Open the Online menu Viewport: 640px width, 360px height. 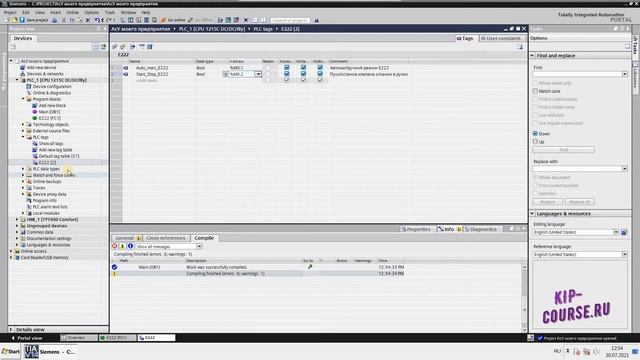point(73,12)
